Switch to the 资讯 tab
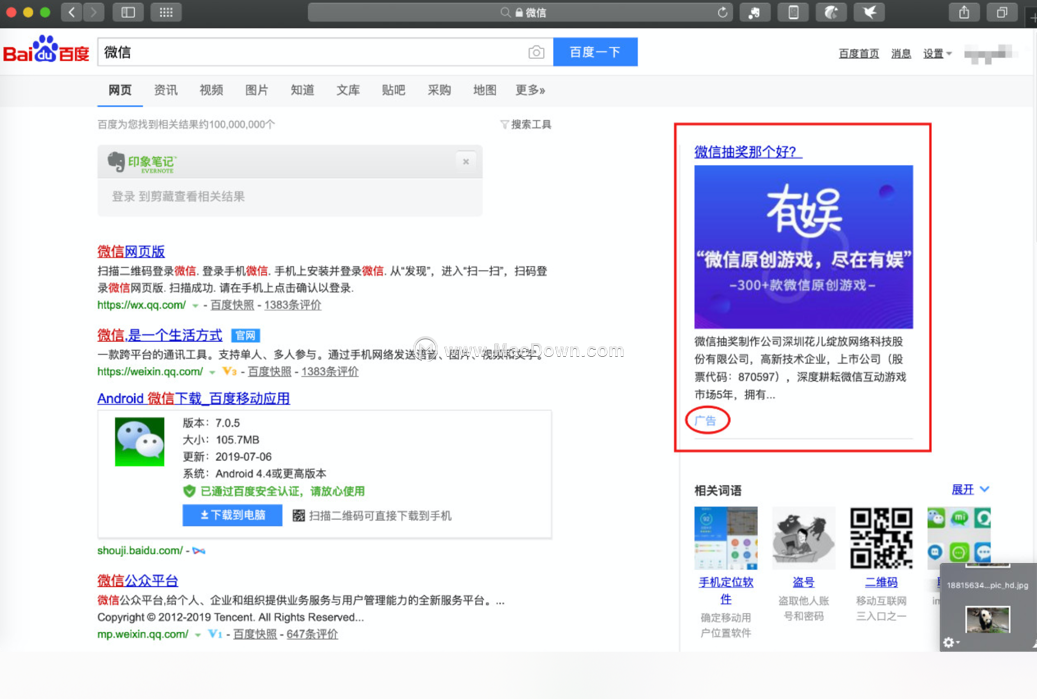The width and height of the screenshot is (1037, 699). pos(166,90)
